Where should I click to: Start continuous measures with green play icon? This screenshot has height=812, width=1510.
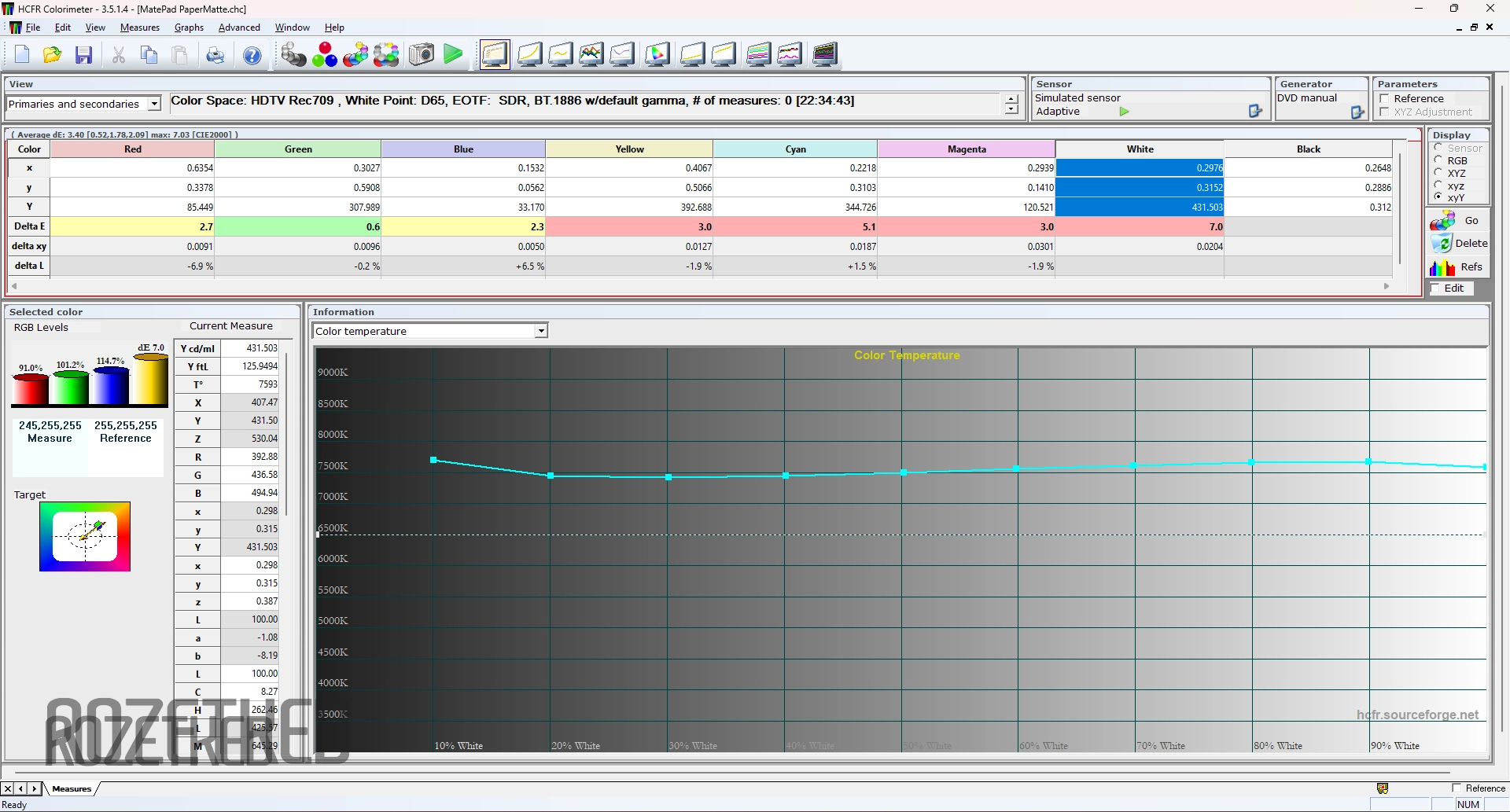453,55
